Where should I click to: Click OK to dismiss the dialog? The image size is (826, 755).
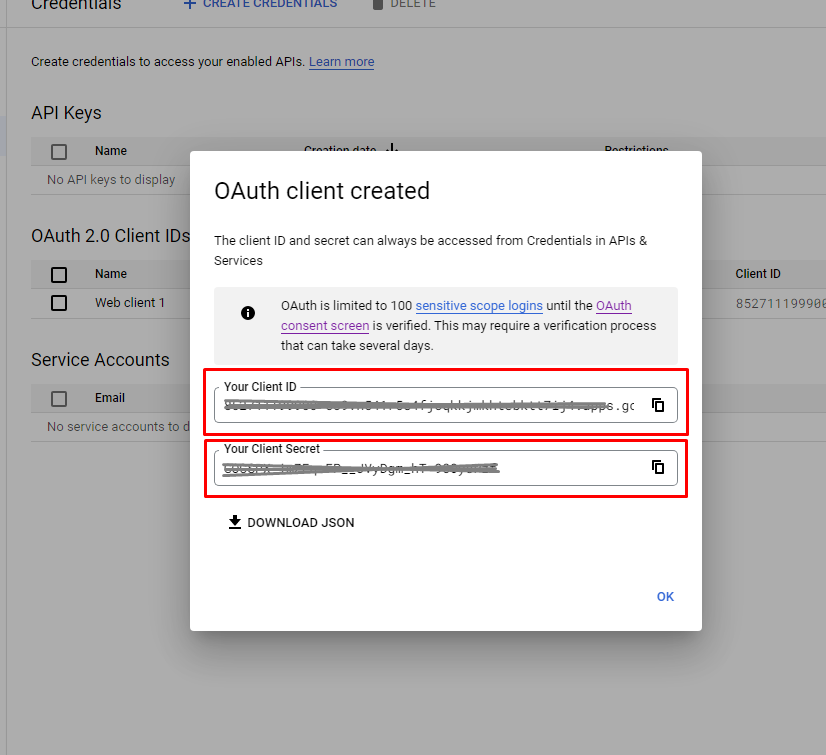click(665, 596)
